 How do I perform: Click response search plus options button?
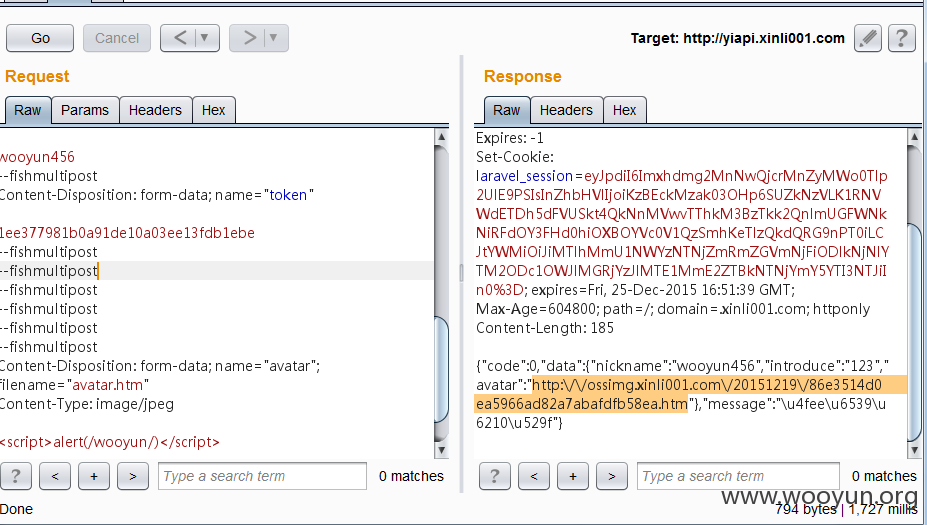(573, 476)
